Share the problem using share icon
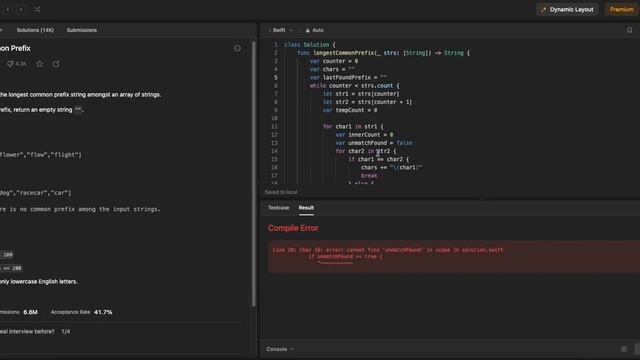This screenshot has height=360, width=640. pyautogui.click(x=56, y=64)
